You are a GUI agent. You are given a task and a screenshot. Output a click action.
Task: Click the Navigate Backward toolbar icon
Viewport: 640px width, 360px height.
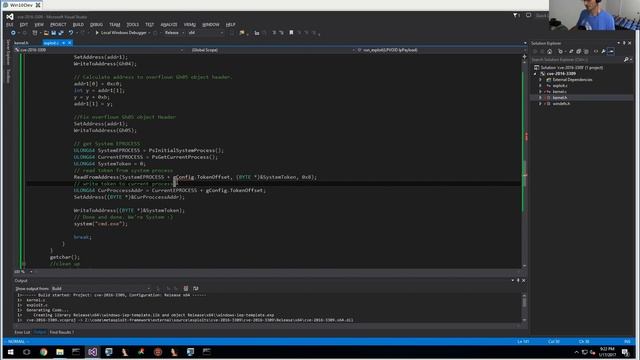pos(13,33)
